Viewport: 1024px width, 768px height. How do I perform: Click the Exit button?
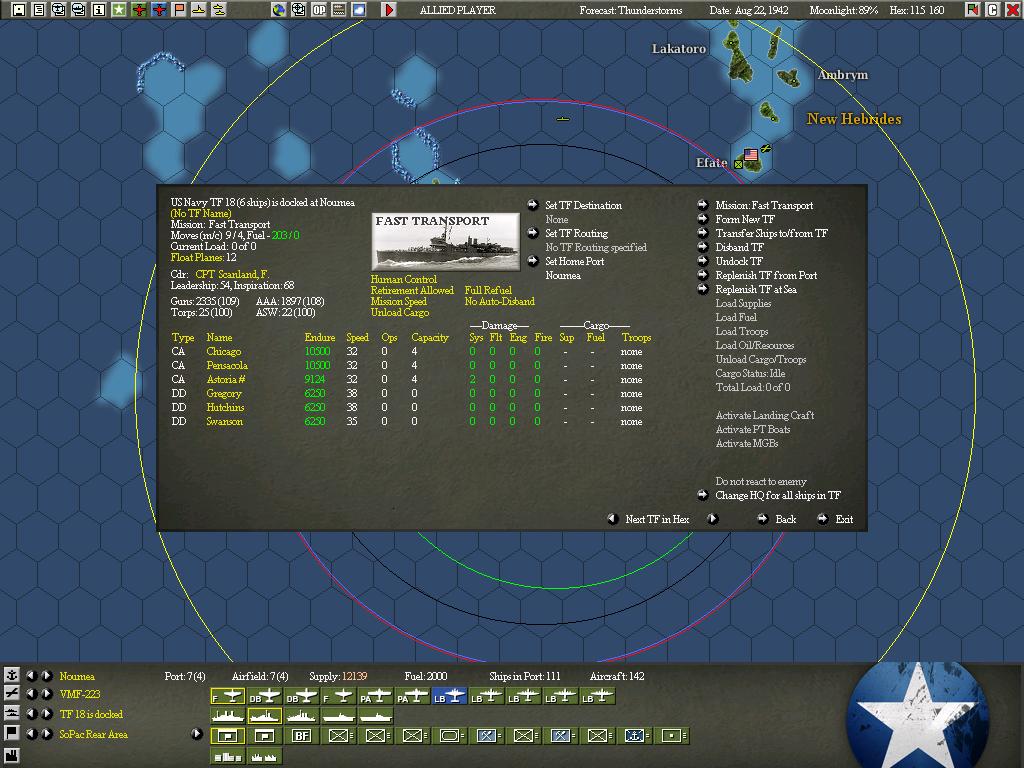pos(844,519)
